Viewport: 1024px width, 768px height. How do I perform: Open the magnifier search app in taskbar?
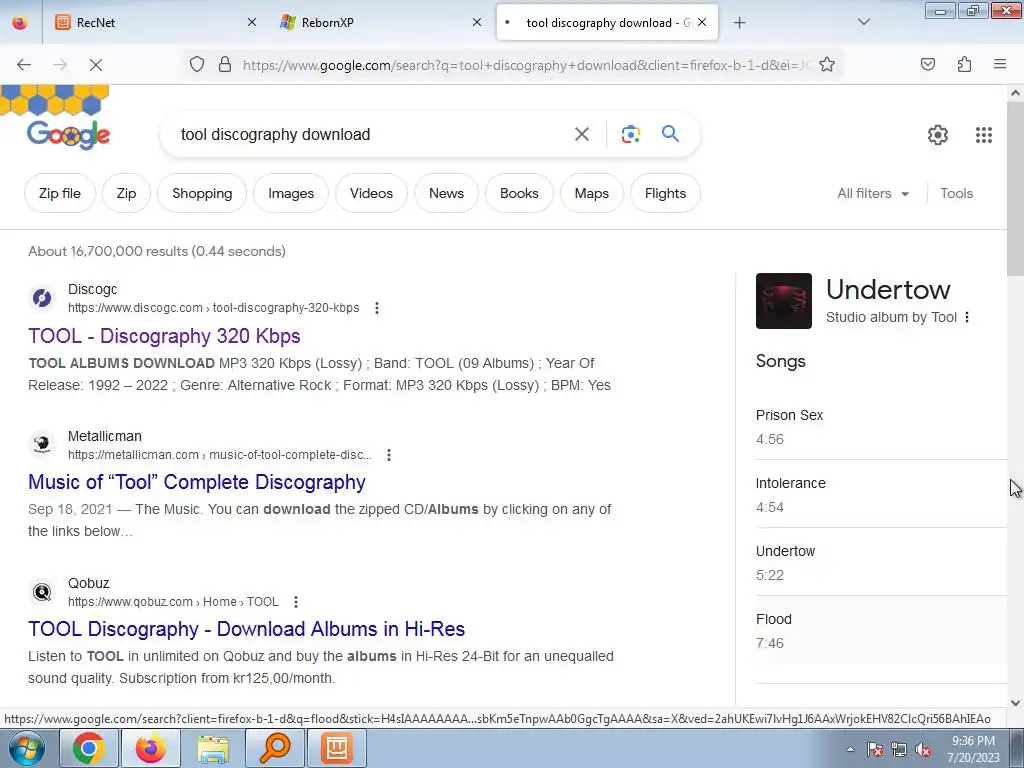click(275, 748)
